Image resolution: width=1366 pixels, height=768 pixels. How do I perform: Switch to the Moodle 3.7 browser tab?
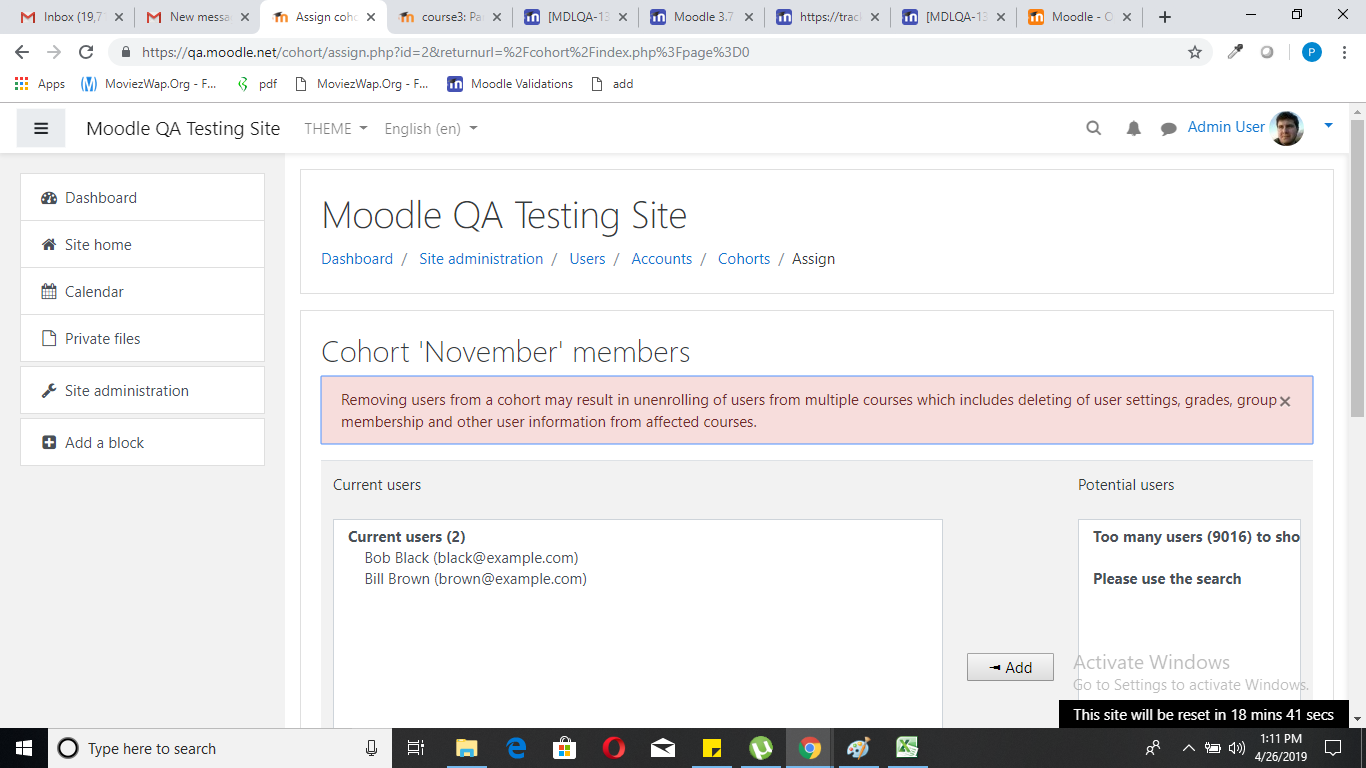pyautogui.click(x=701, y=17)
